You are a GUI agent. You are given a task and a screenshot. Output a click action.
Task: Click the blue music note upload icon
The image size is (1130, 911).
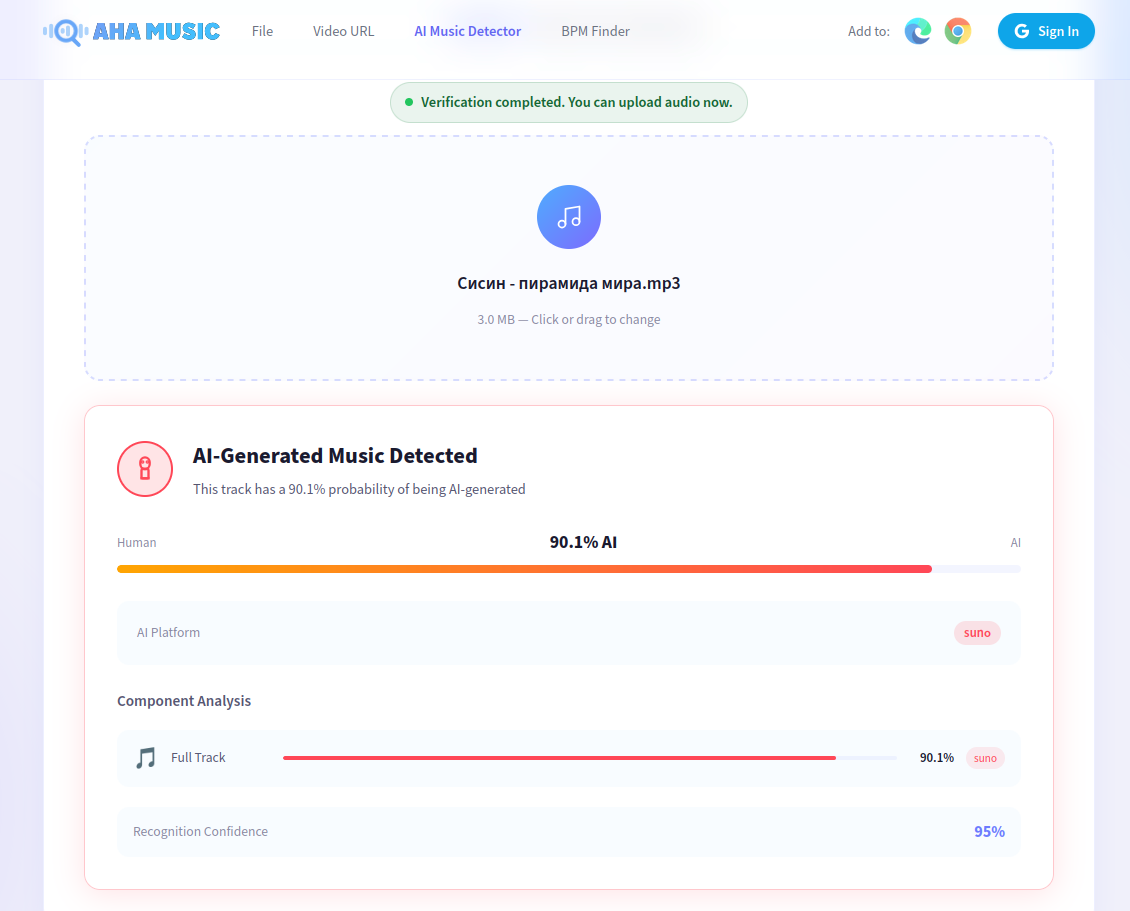(x=569, y=217)
